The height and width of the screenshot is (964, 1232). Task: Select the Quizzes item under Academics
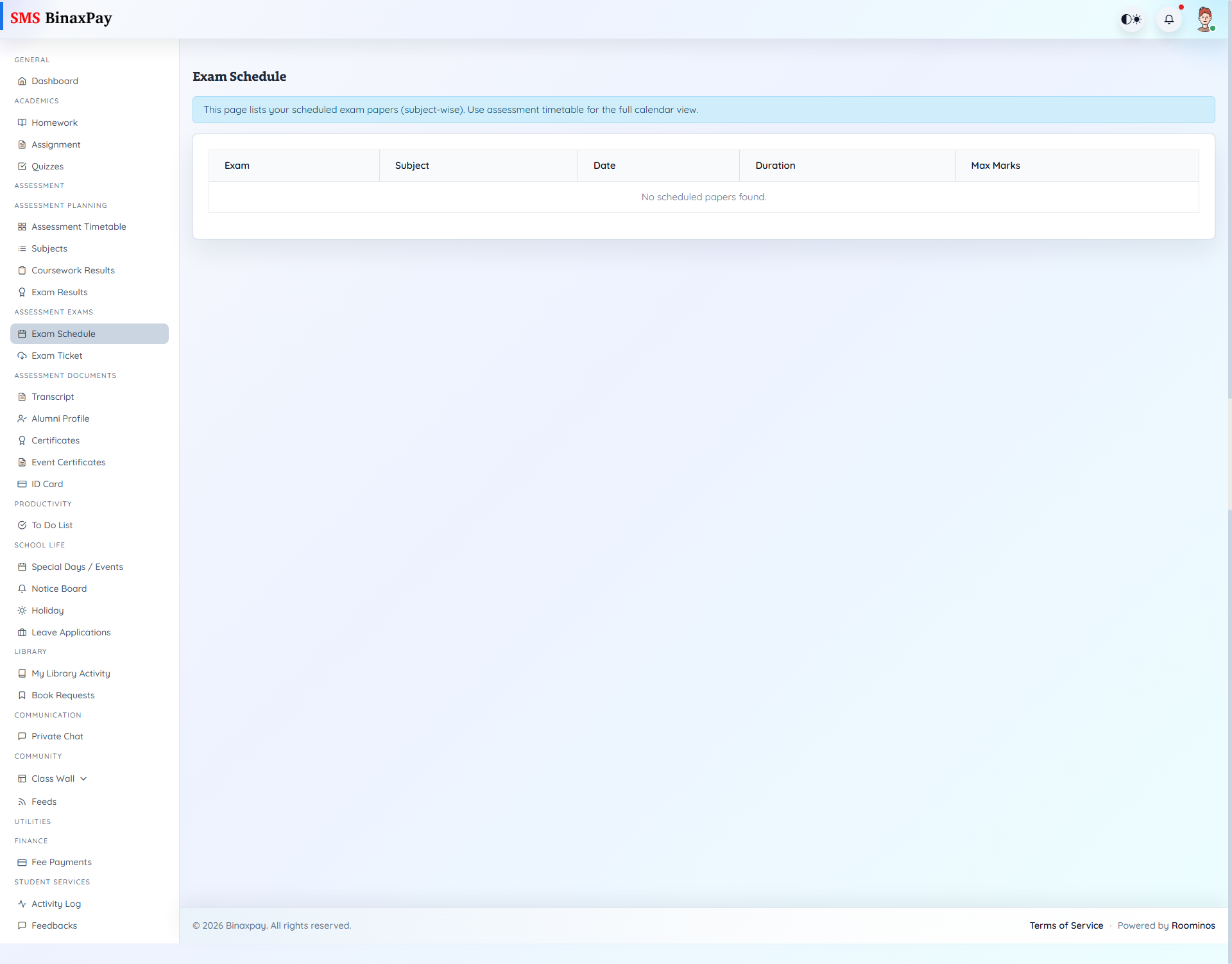47,166
